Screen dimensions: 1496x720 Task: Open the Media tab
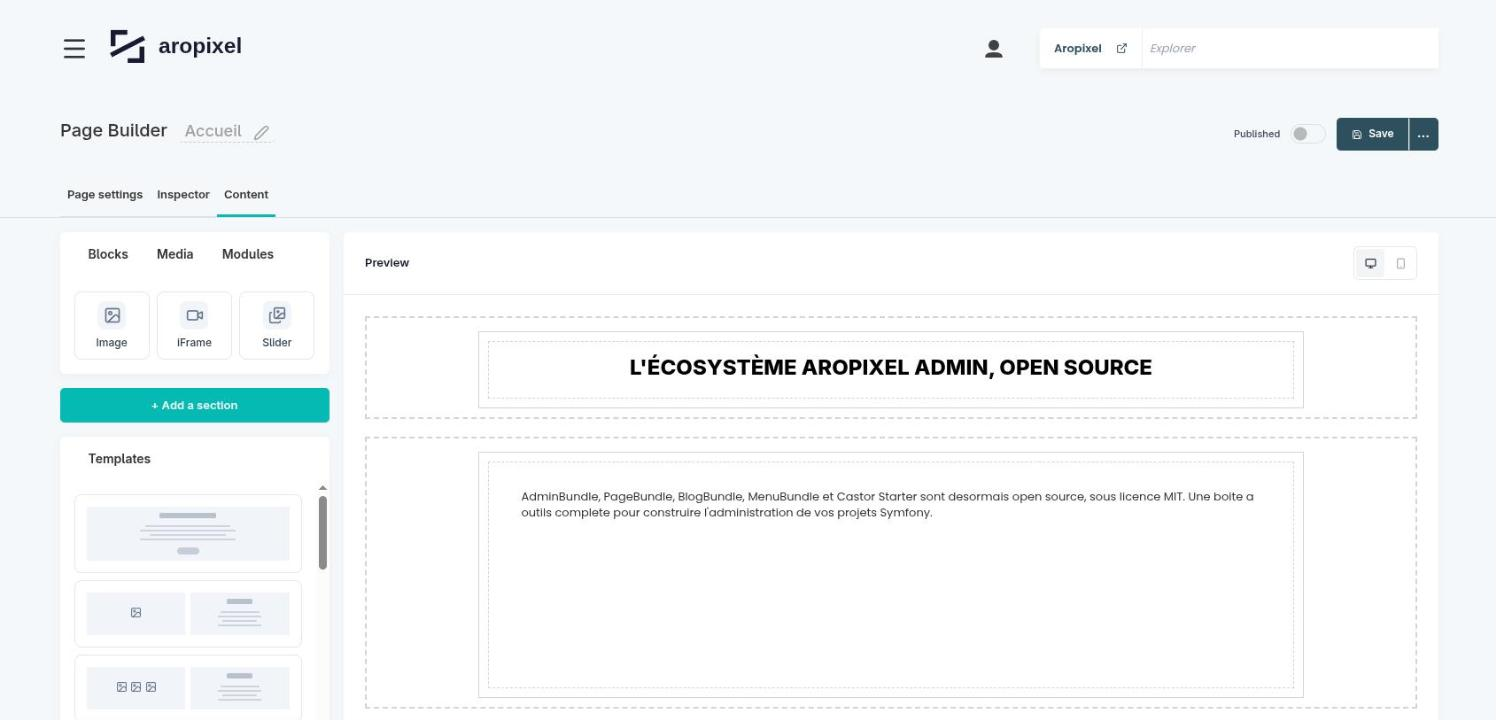(x=175, y=254)
